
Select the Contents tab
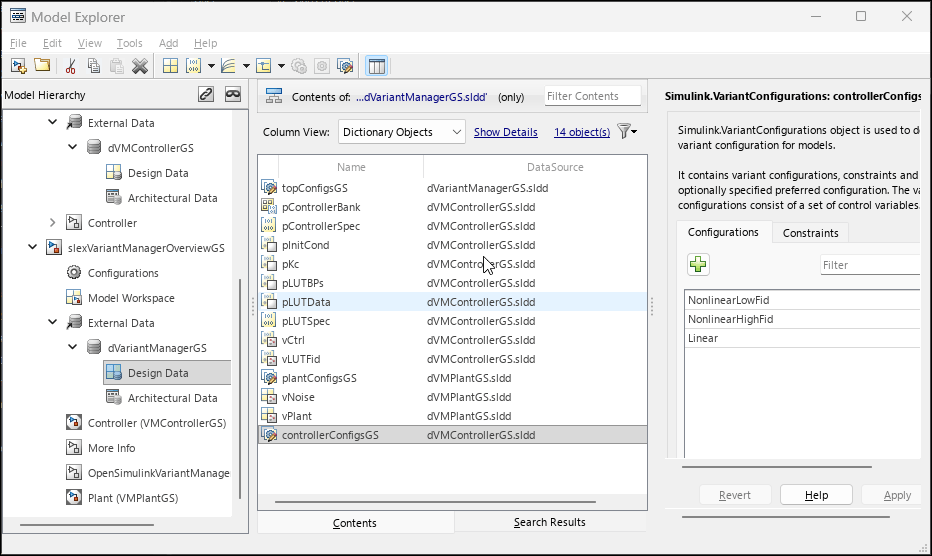pos(355,523)
